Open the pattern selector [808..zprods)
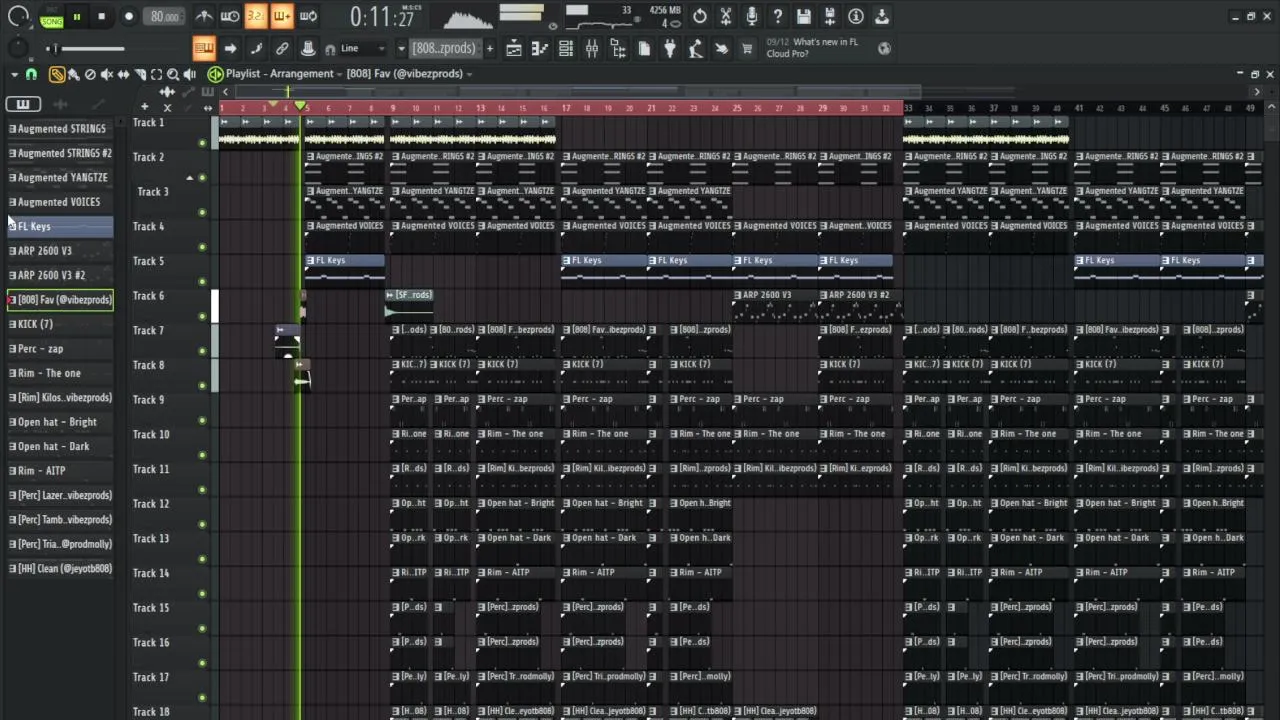This screenshot has height=720, width=1280. pos(444,48)
